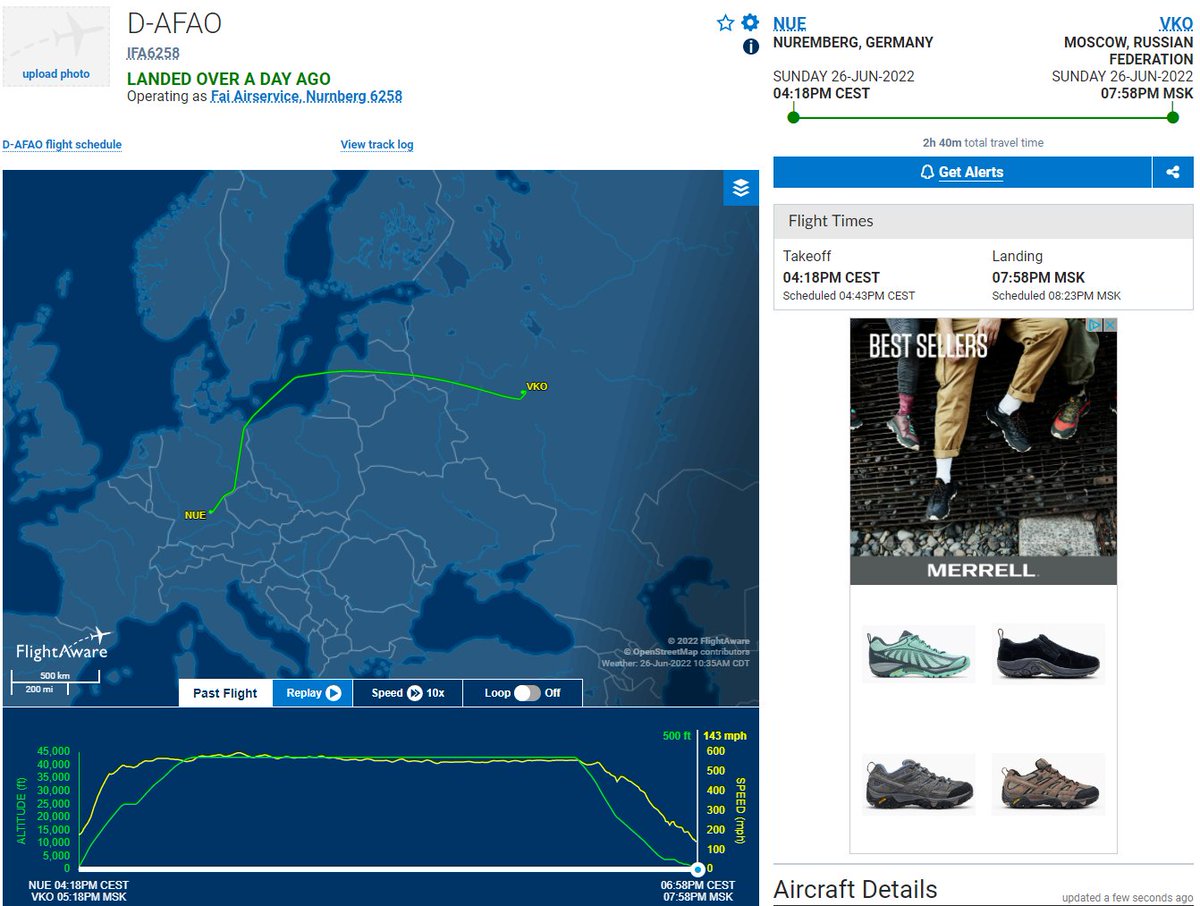Click the gray hiking shoe in ad
Screen dimensions: 1200x906
pyautogui.click(x=918, y=783)
